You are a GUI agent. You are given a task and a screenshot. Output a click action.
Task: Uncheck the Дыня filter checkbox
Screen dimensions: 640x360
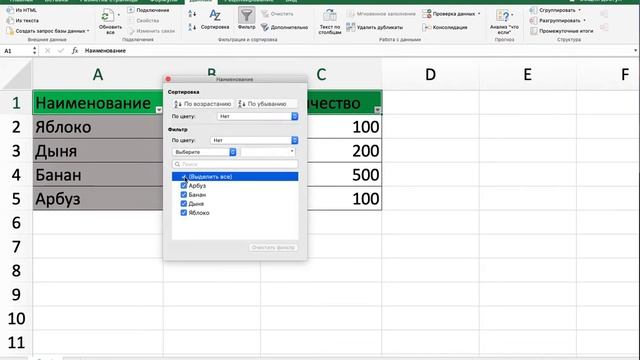tap(184, 204)
